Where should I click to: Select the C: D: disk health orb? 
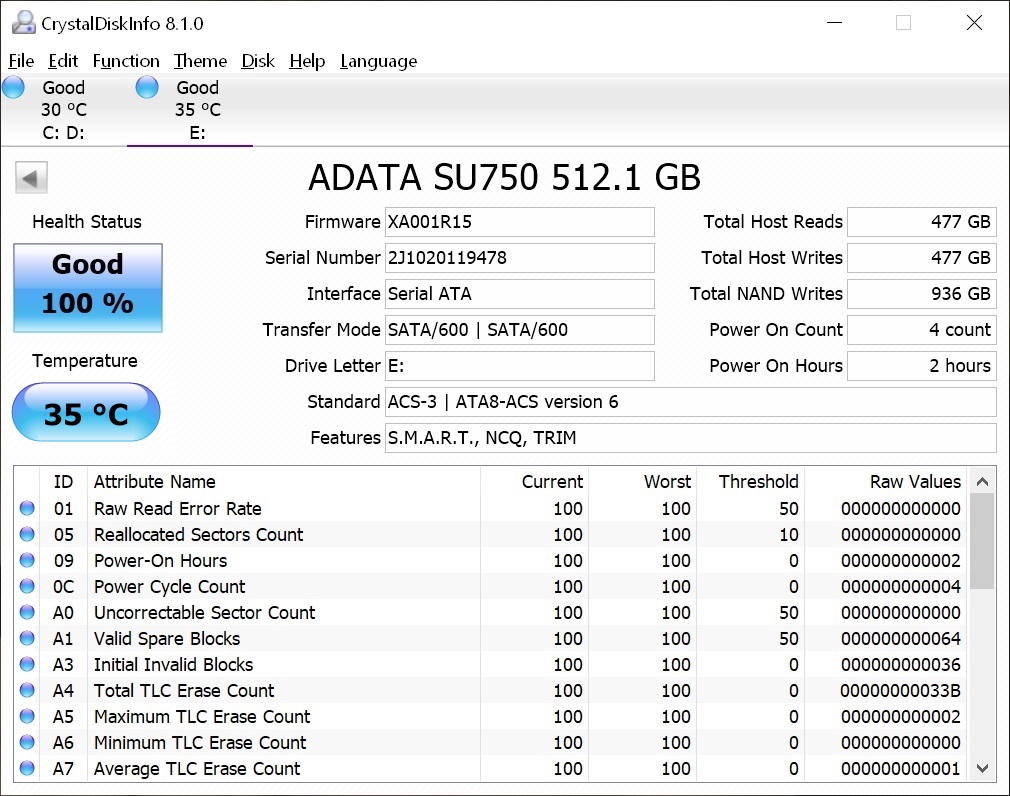click(x=14, y=88)
